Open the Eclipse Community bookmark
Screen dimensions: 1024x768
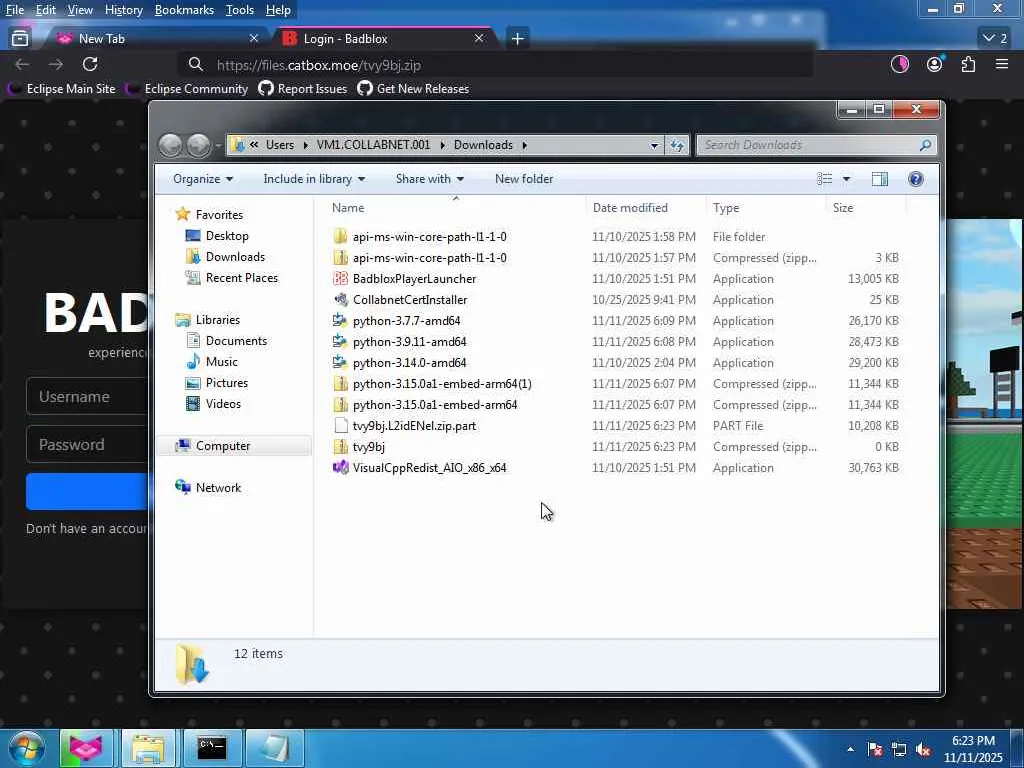(187, 89)
